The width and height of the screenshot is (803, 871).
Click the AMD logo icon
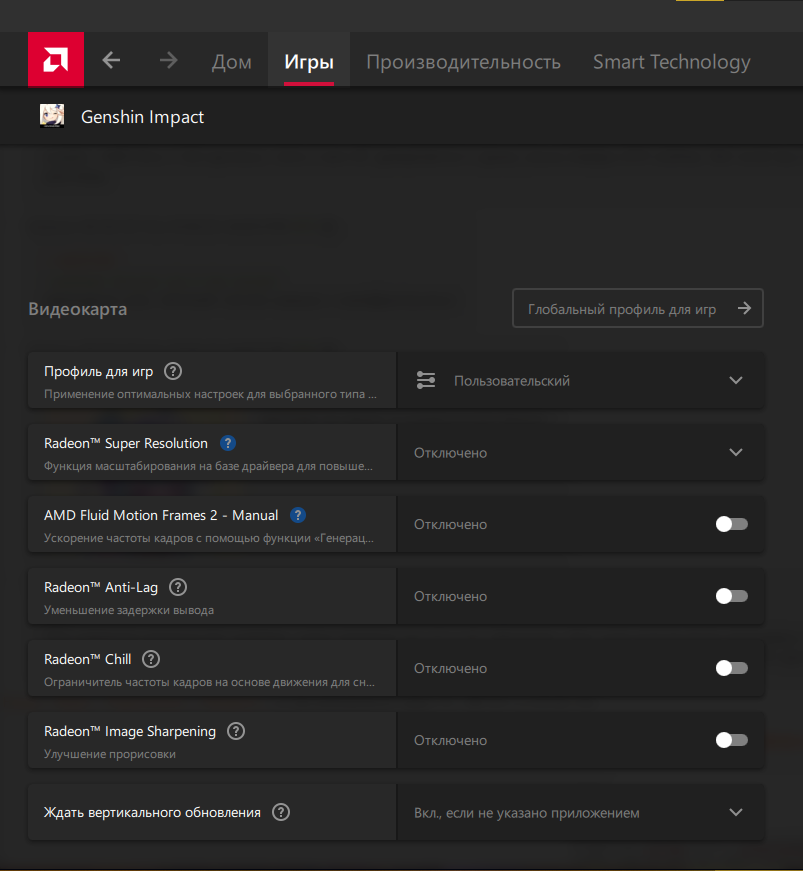55,60
